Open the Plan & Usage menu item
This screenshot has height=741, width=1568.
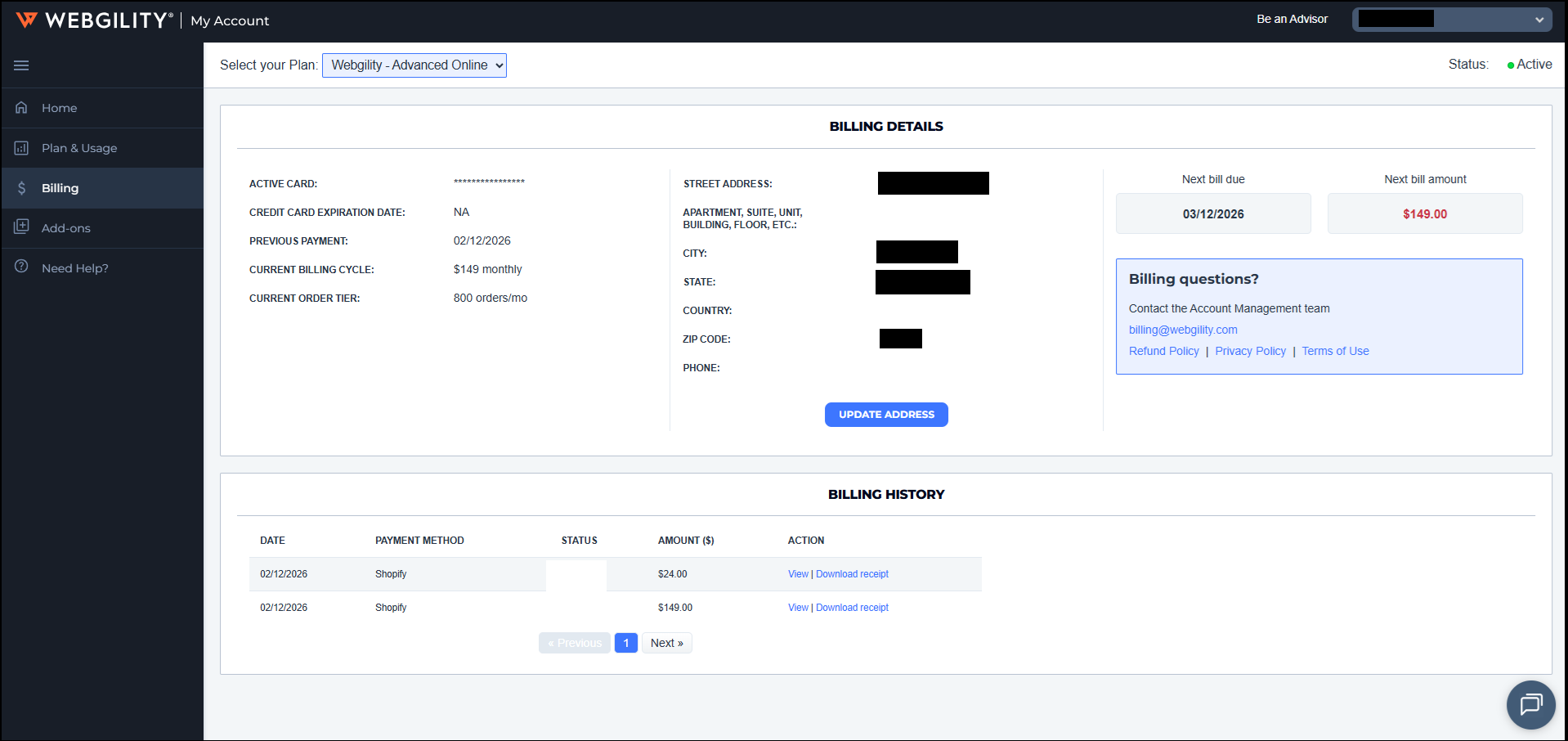(x=79, y=148)
